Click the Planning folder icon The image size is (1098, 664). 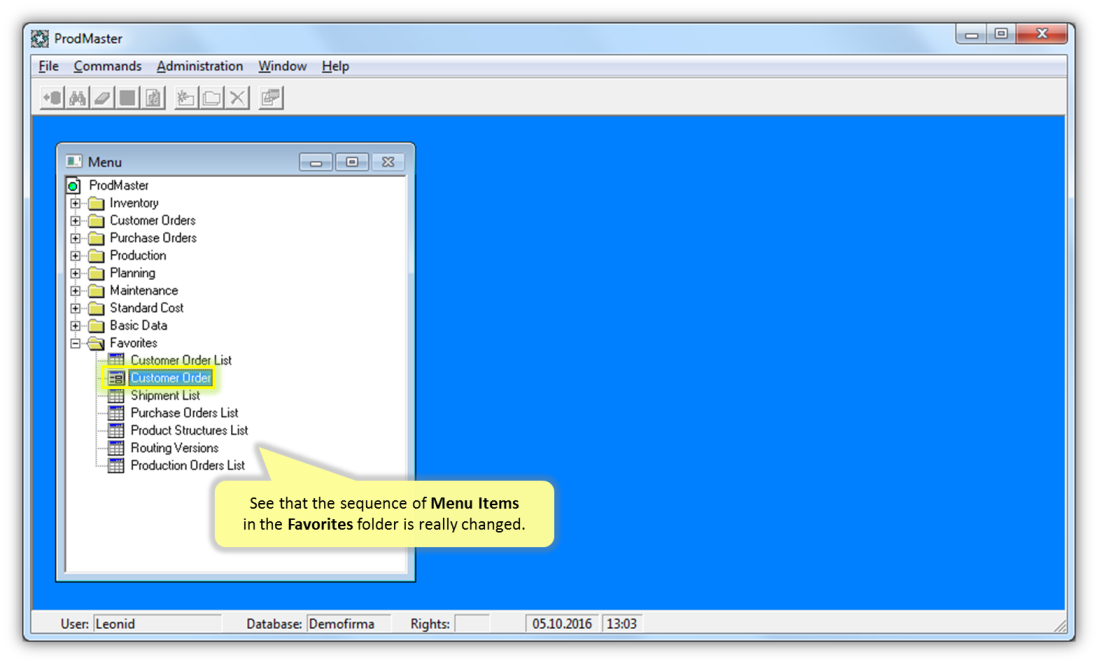(97, 273)
